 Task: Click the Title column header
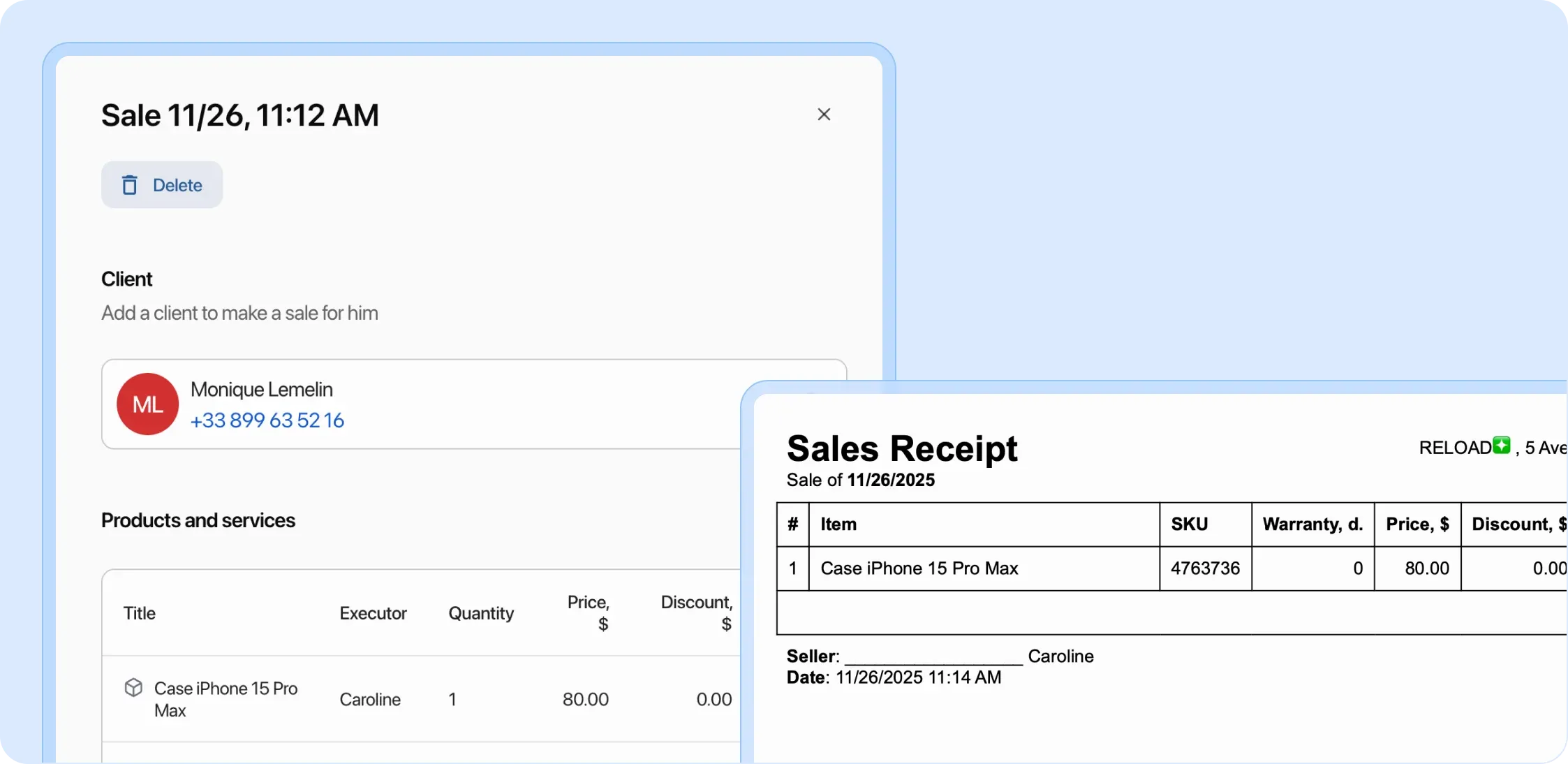[140, 613]
